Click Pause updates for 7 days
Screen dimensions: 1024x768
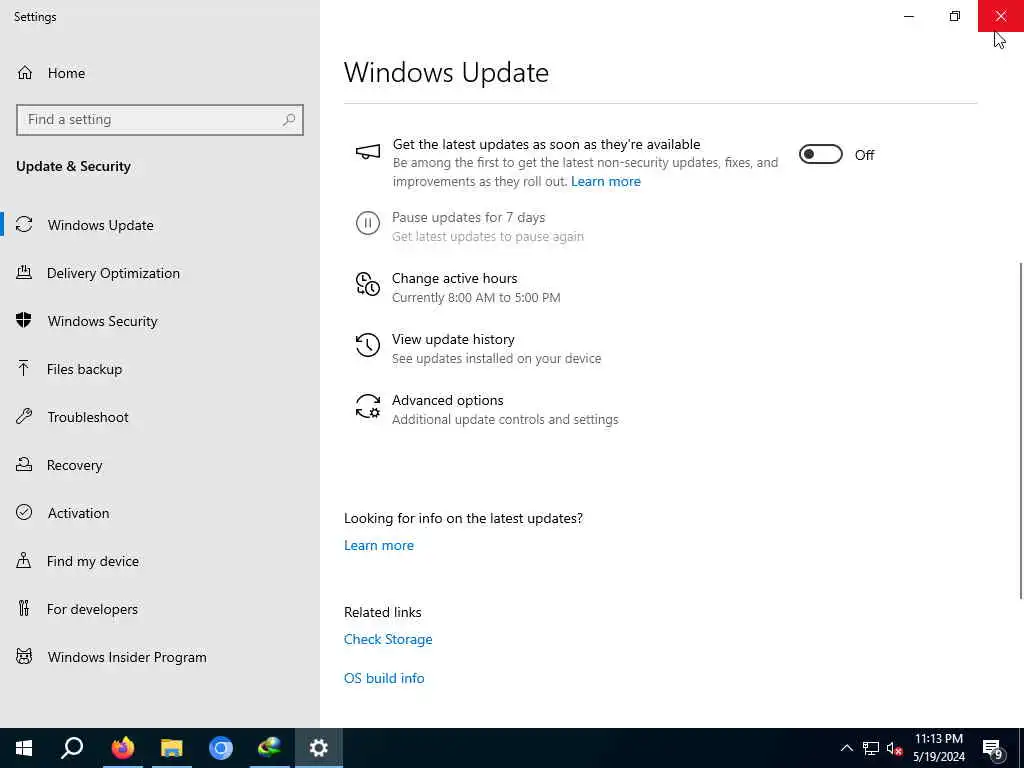(468, 217)
